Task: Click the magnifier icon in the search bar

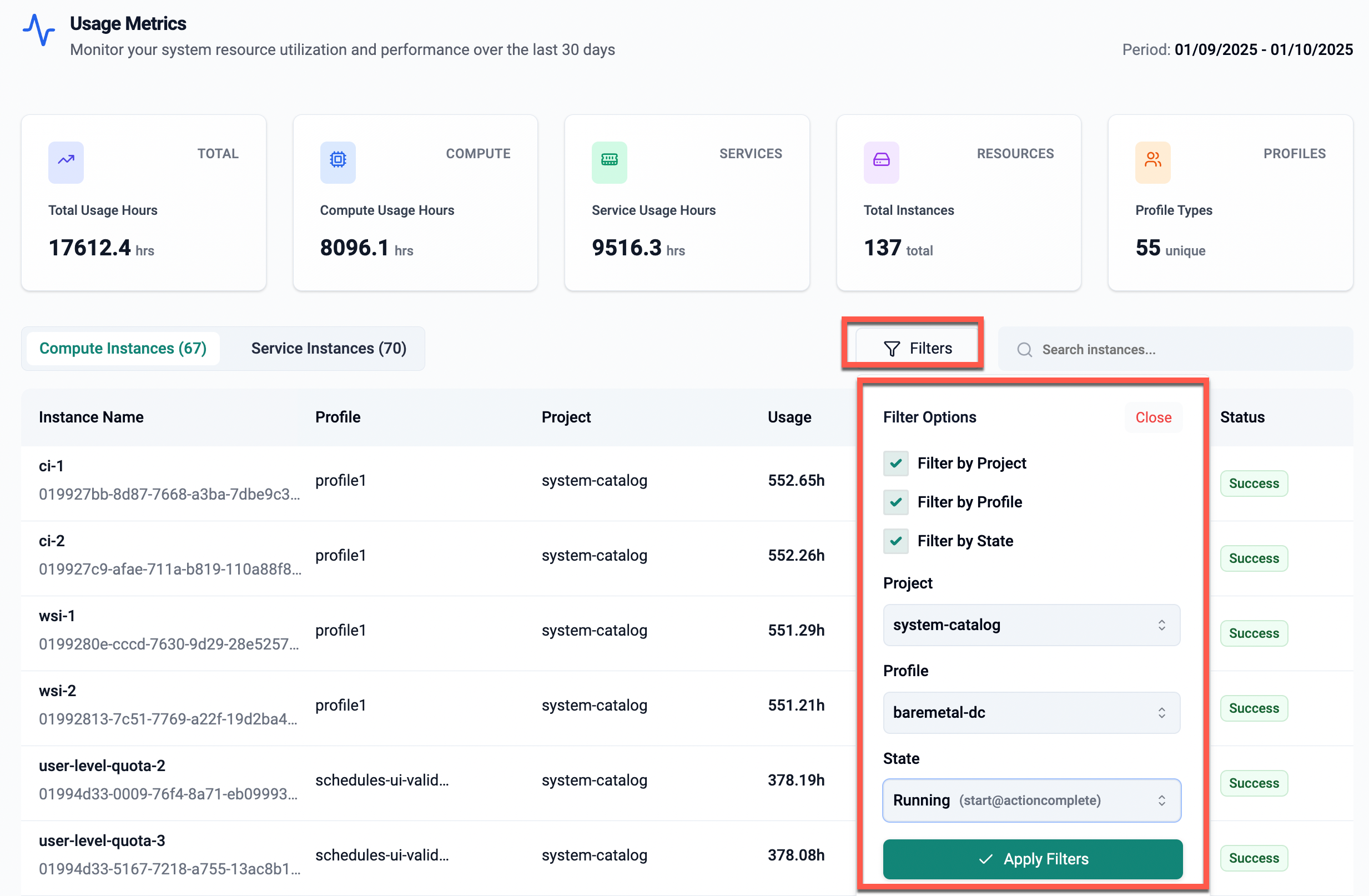Action: tap(1024, 350)
